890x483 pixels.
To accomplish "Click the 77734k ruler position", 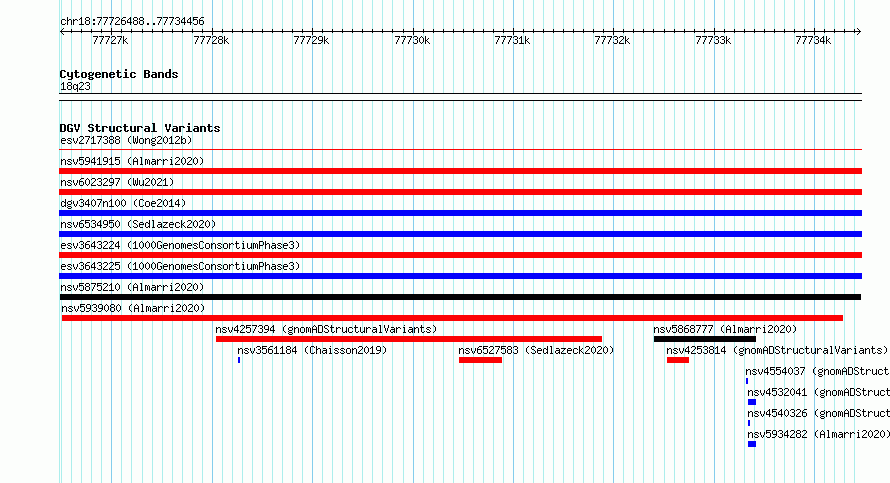I will 813,40.
